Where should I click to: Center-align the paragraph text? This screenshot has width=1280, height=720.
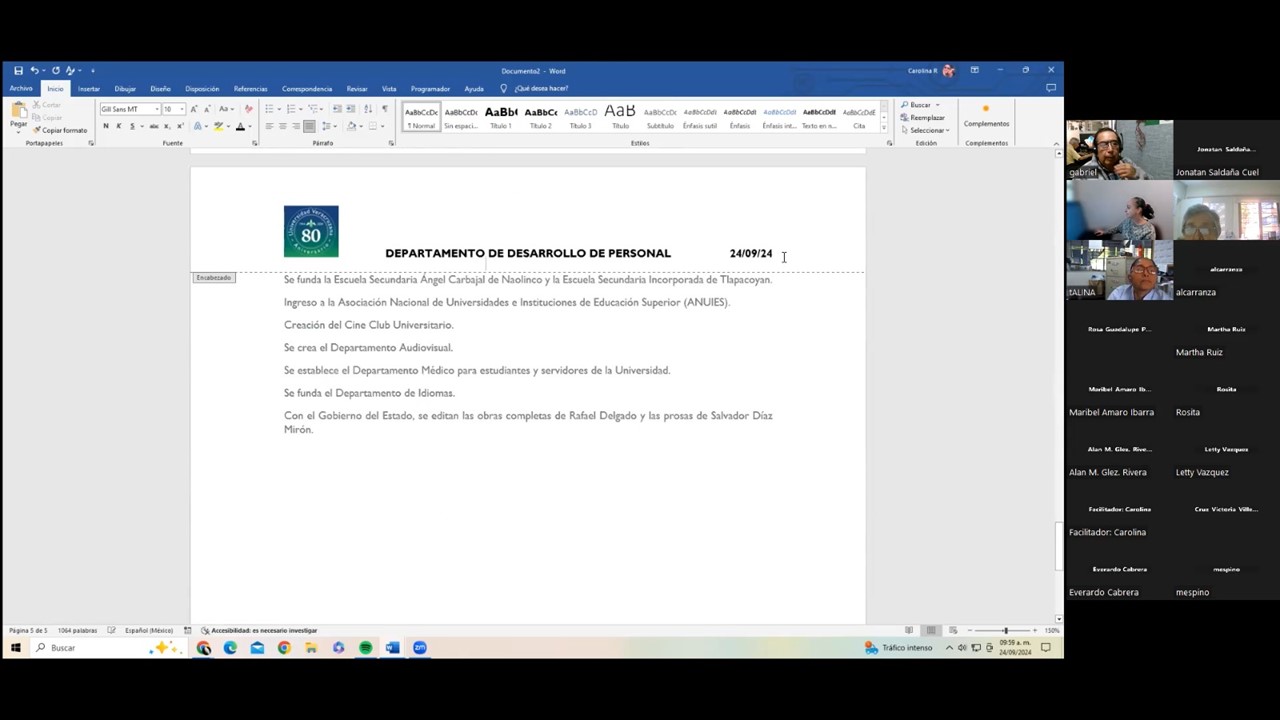pos(282,126)
